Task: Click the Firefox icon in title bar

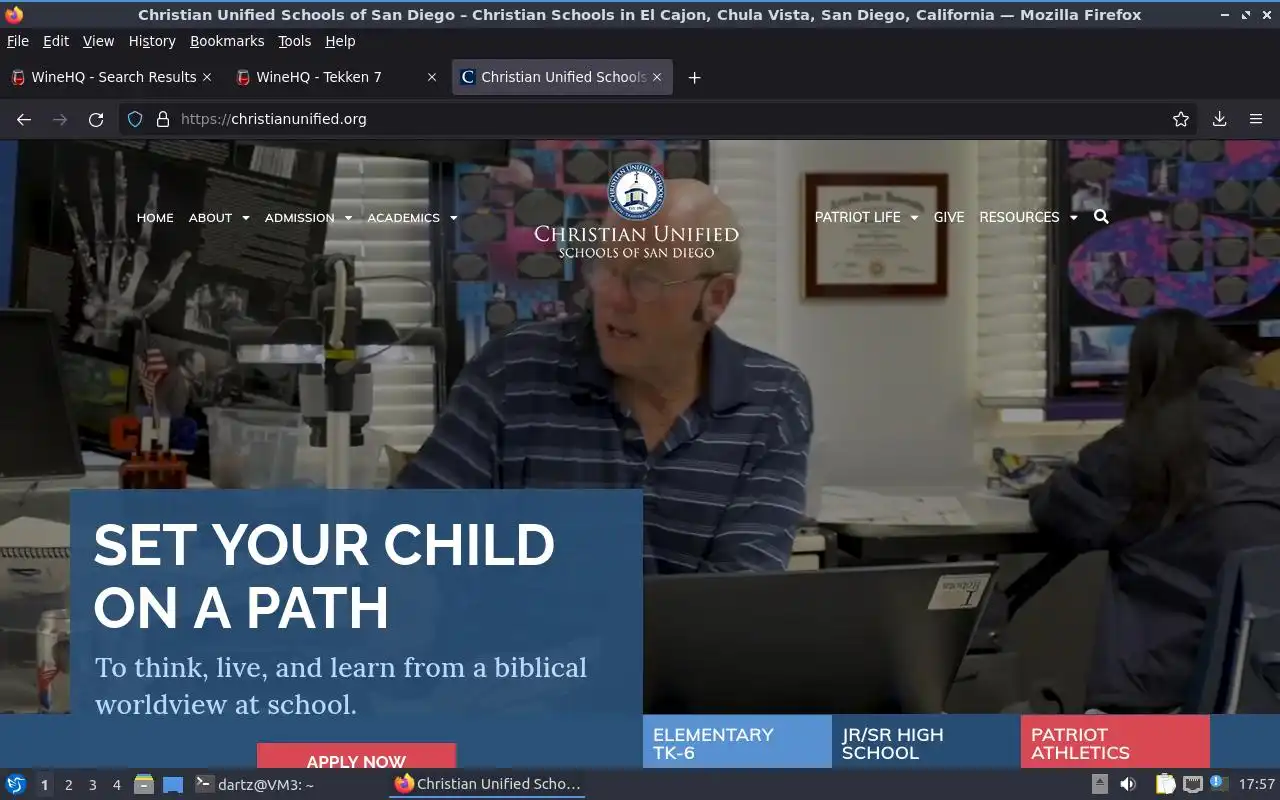Action: 14,14
